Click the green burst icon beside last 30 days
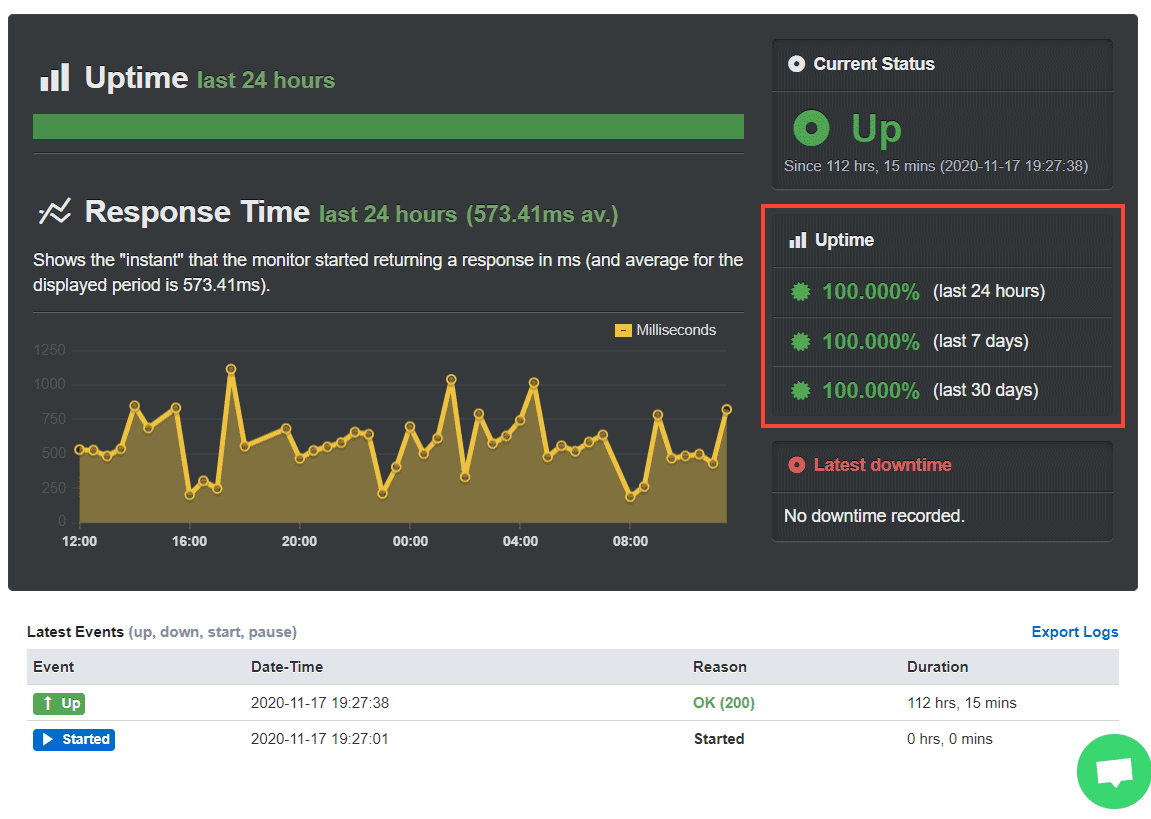 (x=800, y=390)
